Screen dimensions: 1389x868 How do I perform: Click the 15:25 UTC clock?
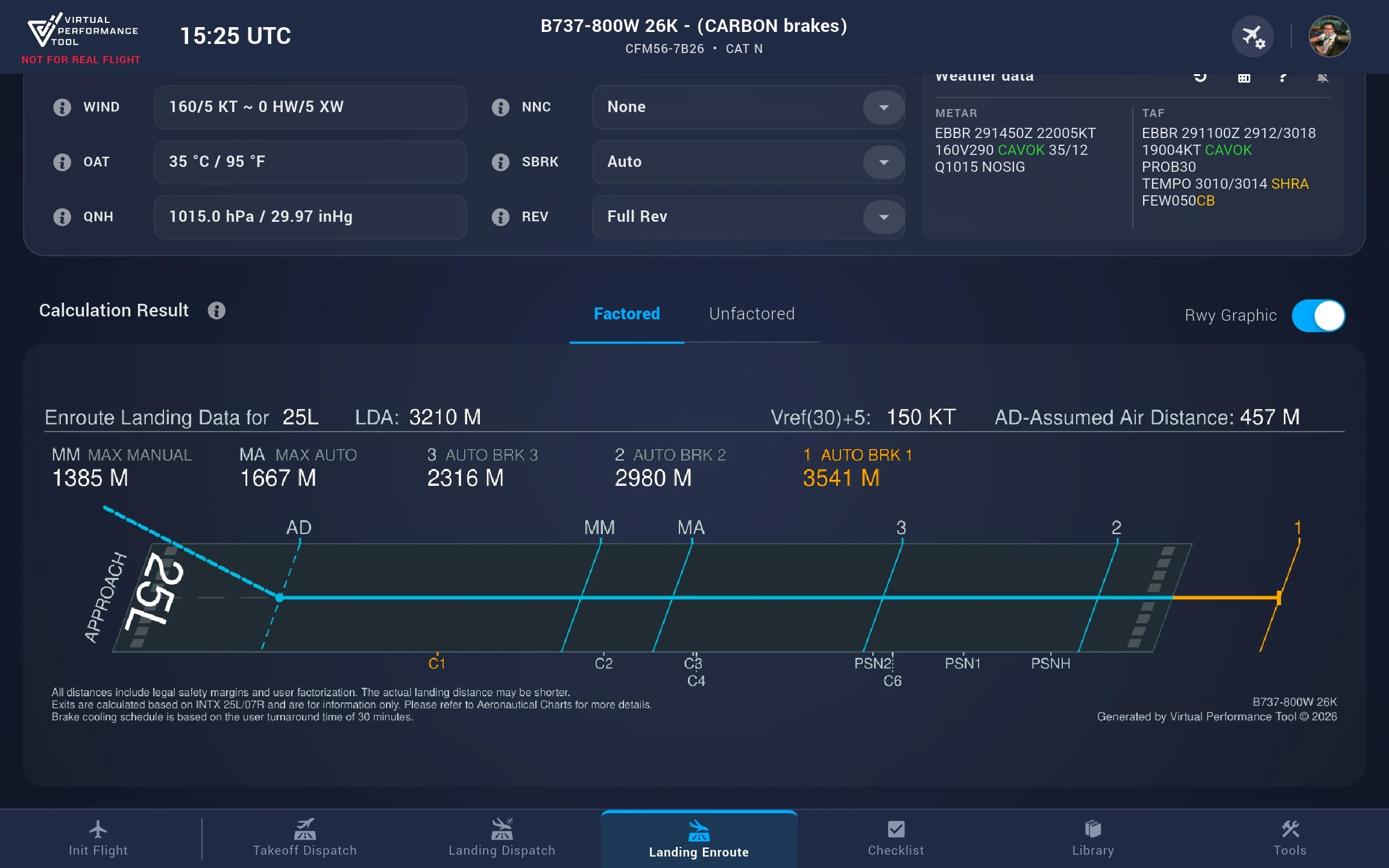(235, 36)
